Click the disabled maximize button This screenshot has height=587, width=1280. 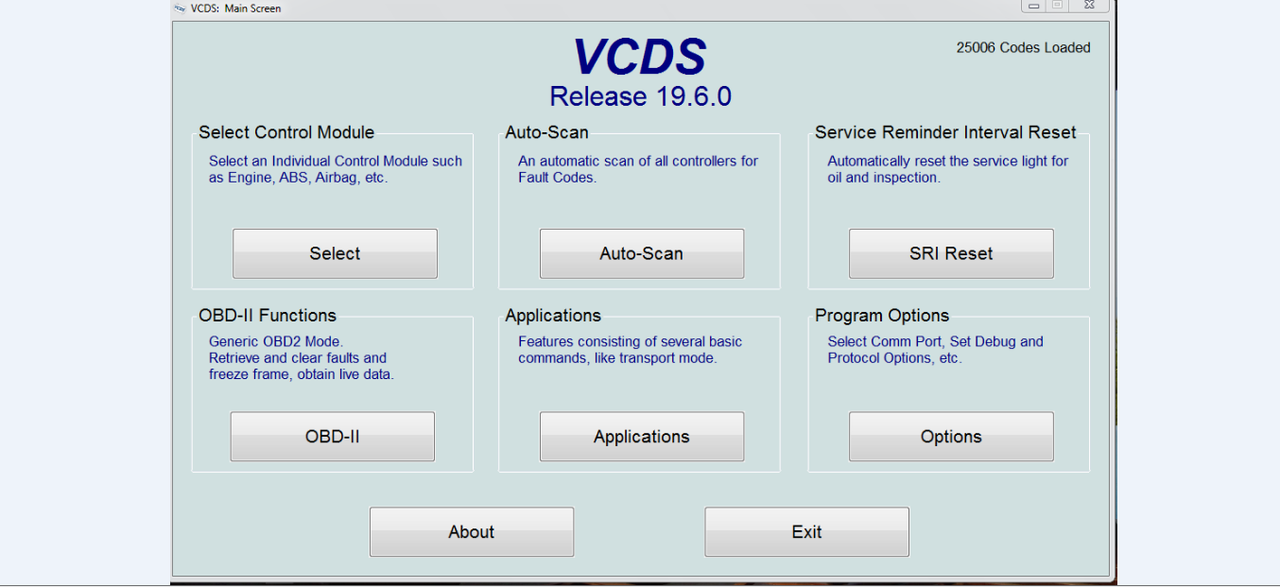tap(1057, 6)
